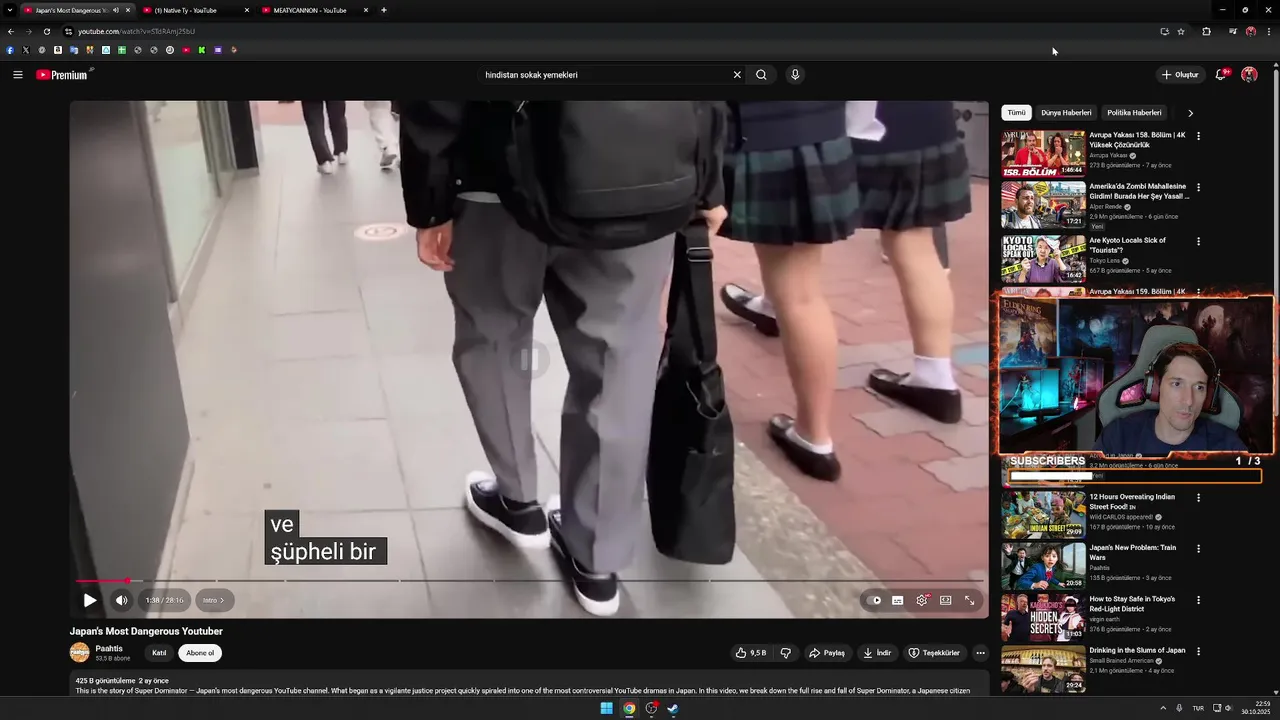Go back in browser history
Viewport: 1280px width, 720px height.
11,32
